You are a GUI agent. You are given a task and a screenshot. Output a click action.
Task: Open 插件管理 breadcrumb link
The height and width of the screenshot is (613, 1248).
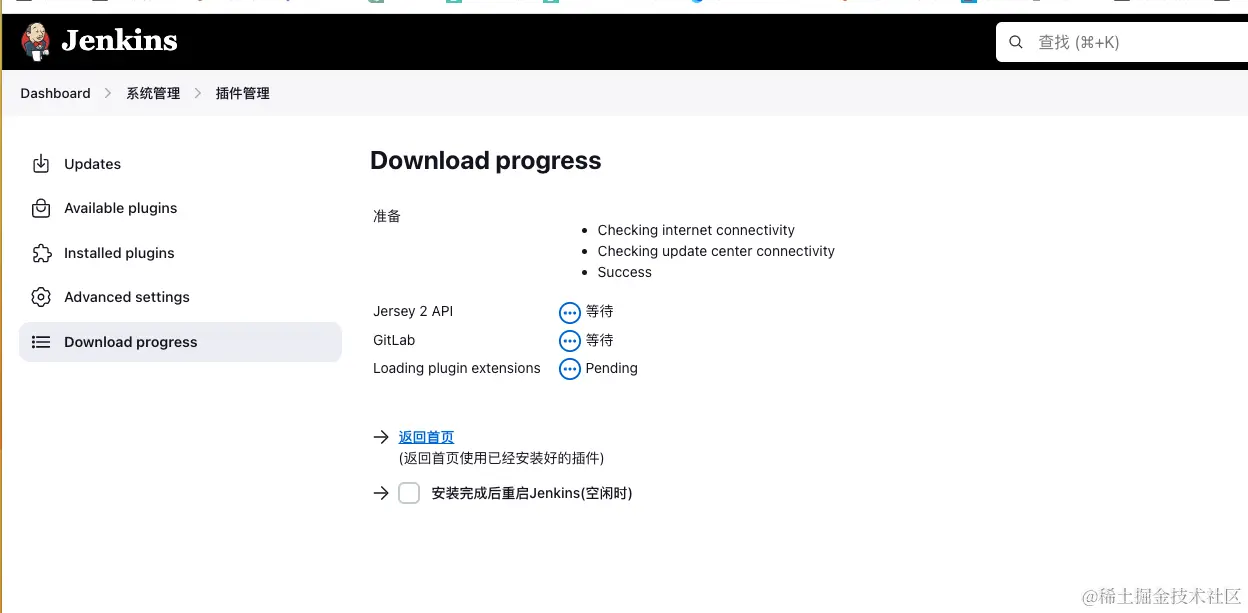point(243,93)
